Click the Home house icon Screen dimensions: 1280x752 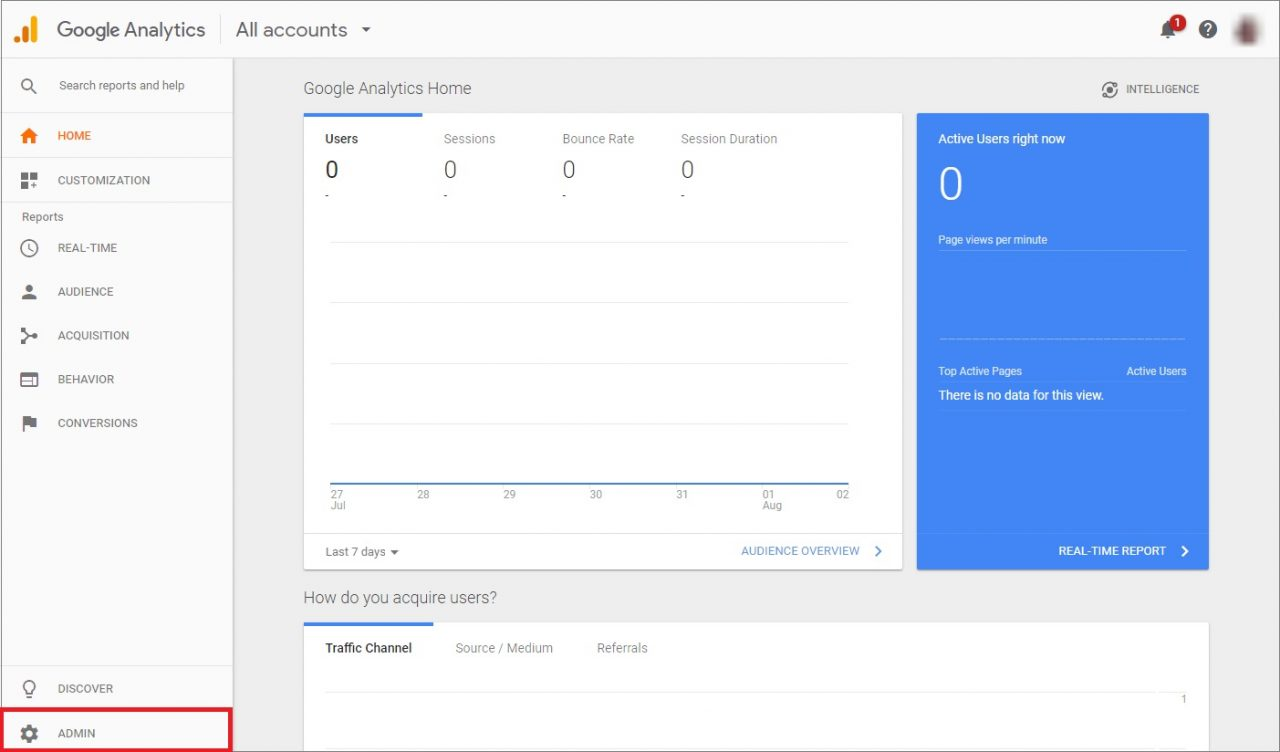coord(29,136)
